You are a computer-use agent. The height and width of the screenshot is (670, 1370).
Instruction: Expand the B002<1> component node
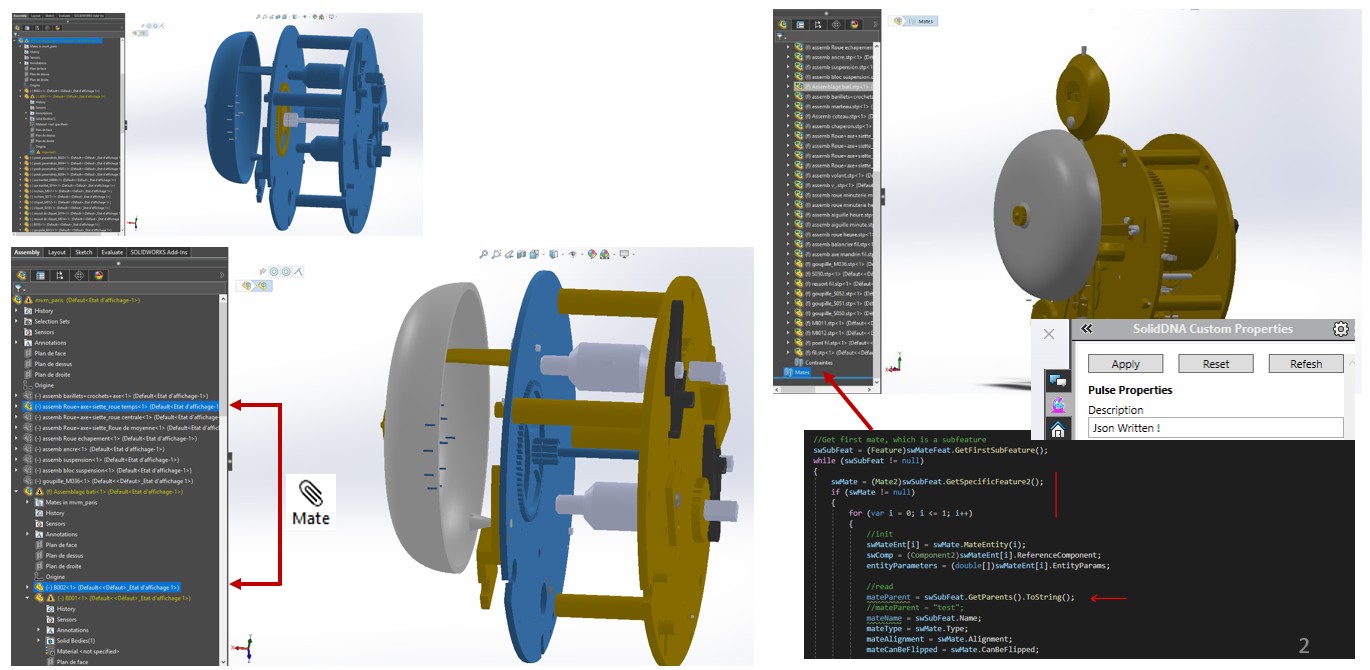(28, 587)
